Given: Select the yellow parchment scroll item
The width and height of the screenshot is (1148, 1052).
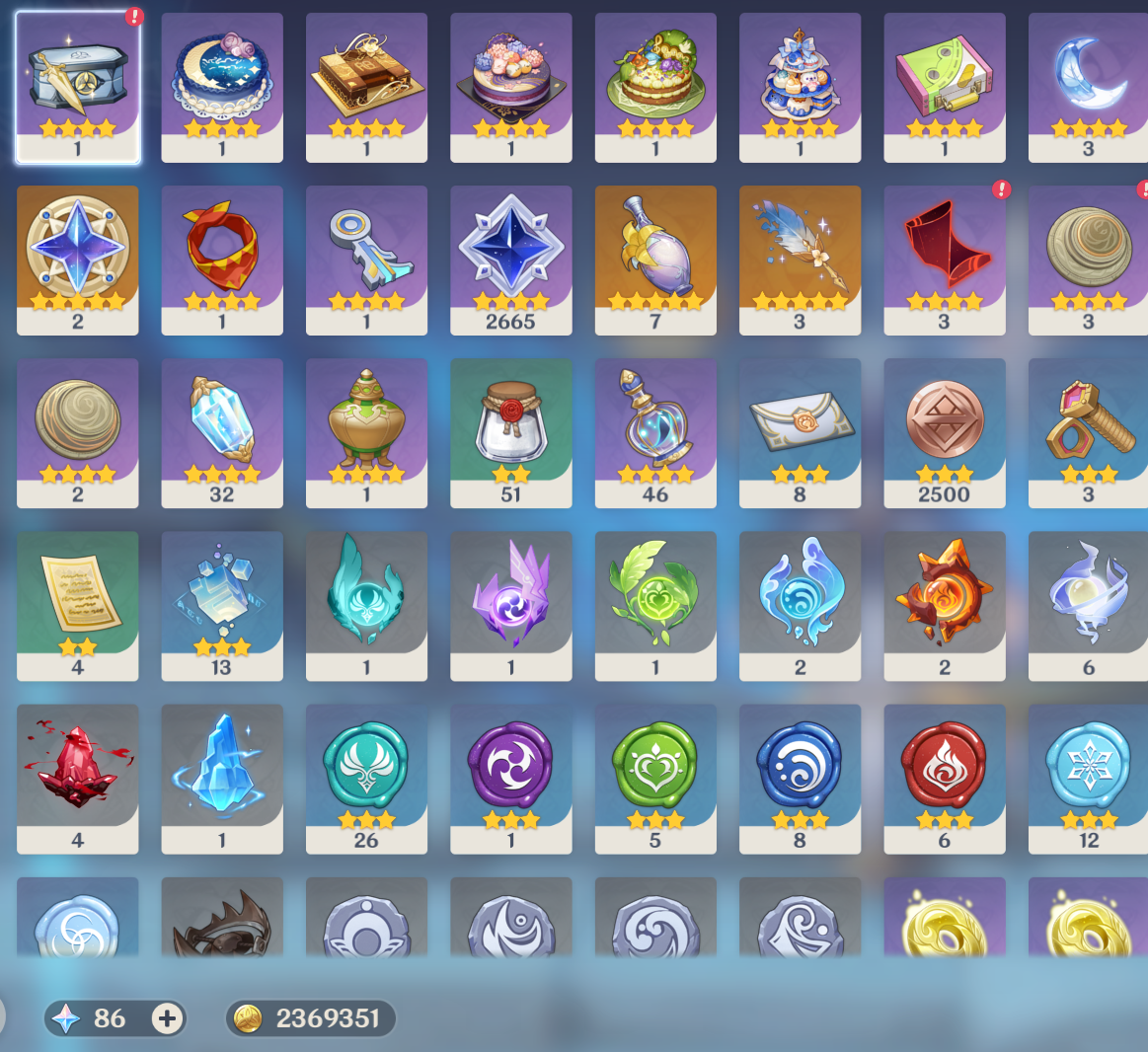Looking at the screenshot, I should [x=78, y=606].
